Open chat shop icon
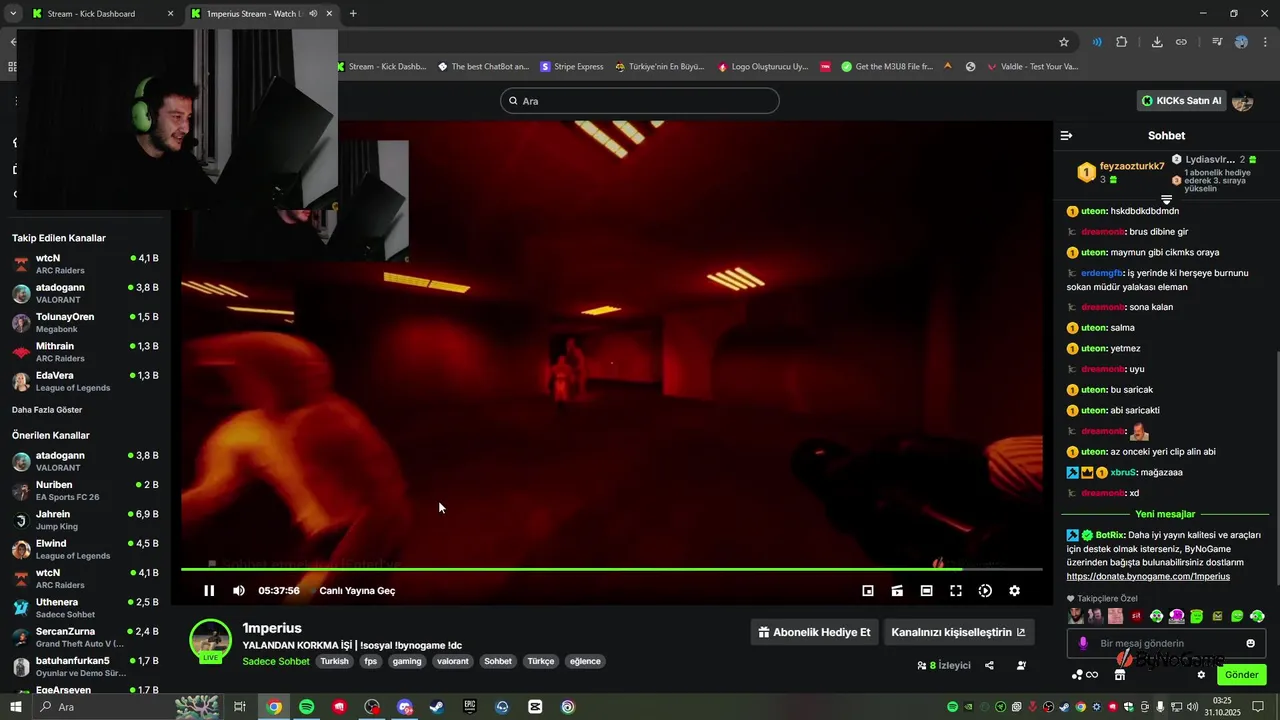Image resolution: width=1280 pixels, height=720 pixels. click(1119, 675)
